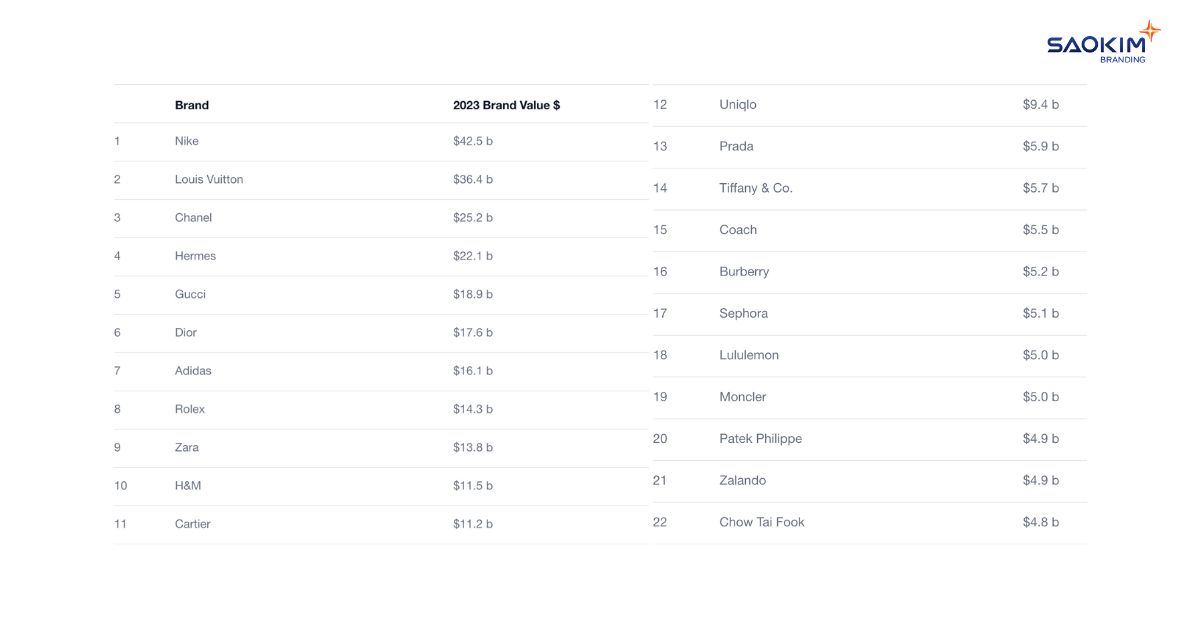Select rank number 21 beside Zalando
This screenshot has width=1200, height=628.
[x=660, y=481]
